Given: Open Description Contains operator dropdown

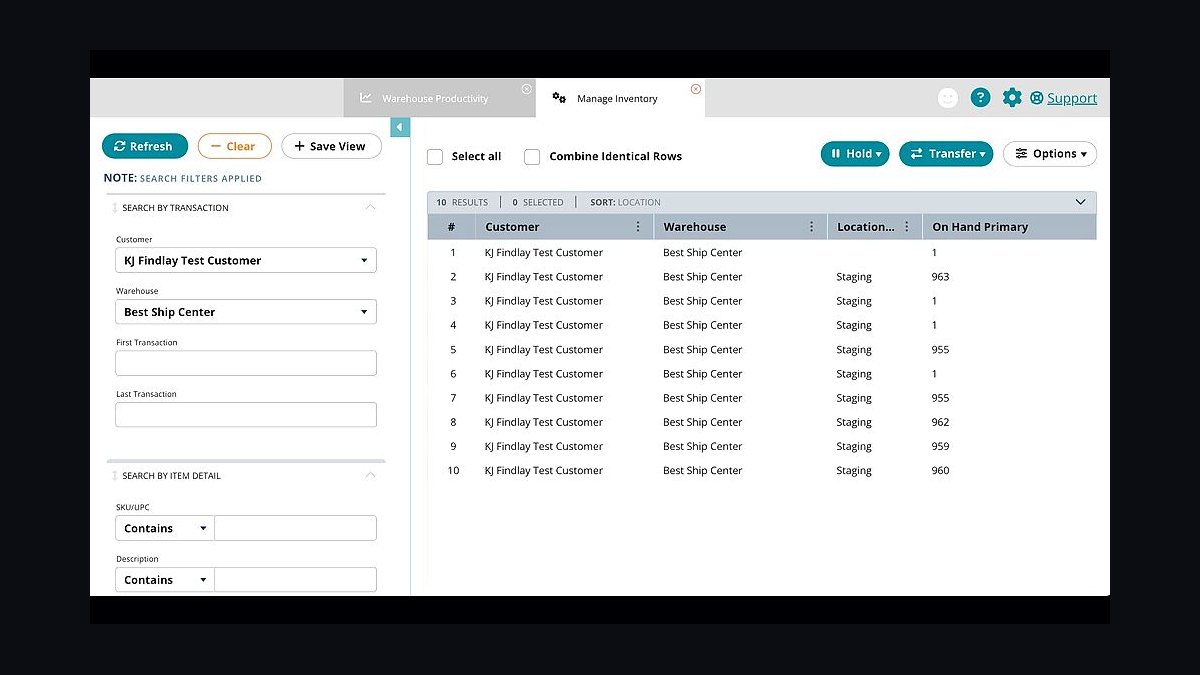Looking at the screenshot, I should (x=165, y=580).
